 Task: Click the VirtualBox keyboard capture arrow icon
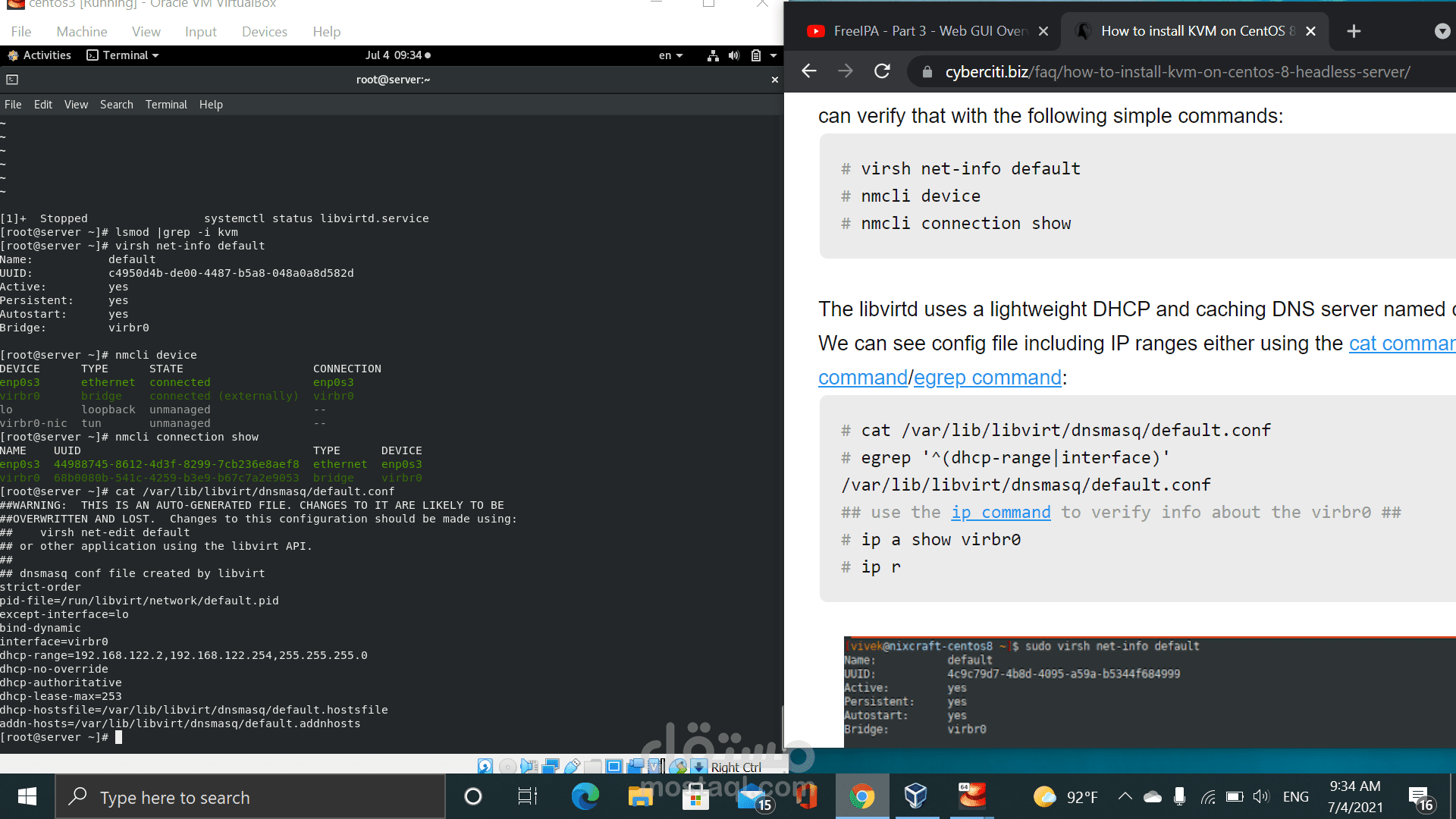pos(699,766)
